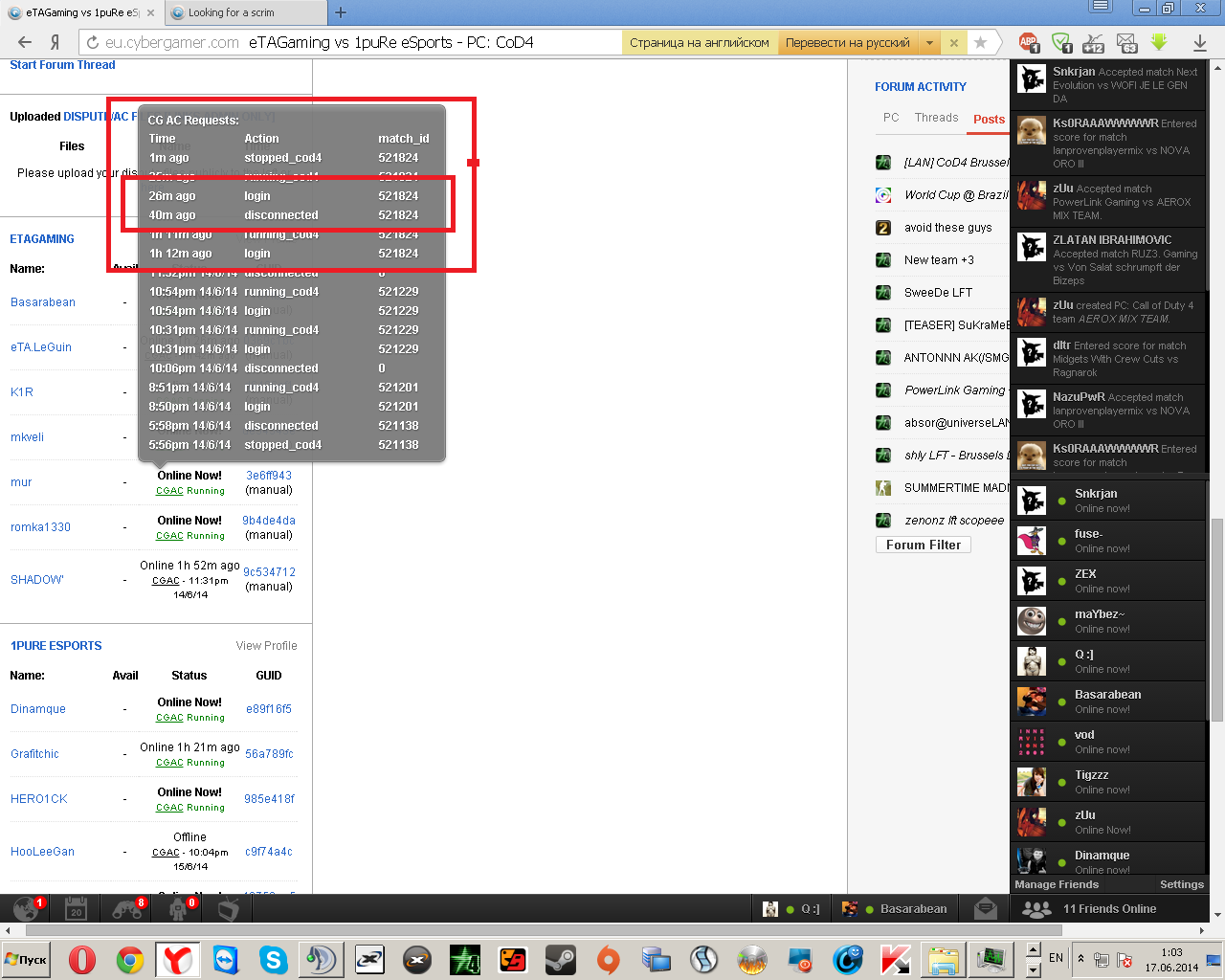Image resolution: width=1225 pixels, height=980 pixels.
Task: Show hidden tray icons arrow
Action: 1081,958
